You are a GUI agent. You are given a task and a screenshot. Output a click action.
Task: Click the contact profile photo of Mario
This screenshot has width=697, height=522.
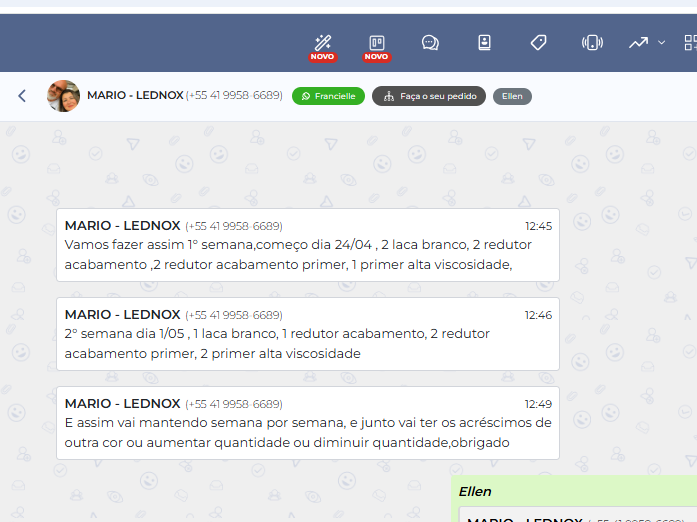pyautogui.click(x=63, y=96)
